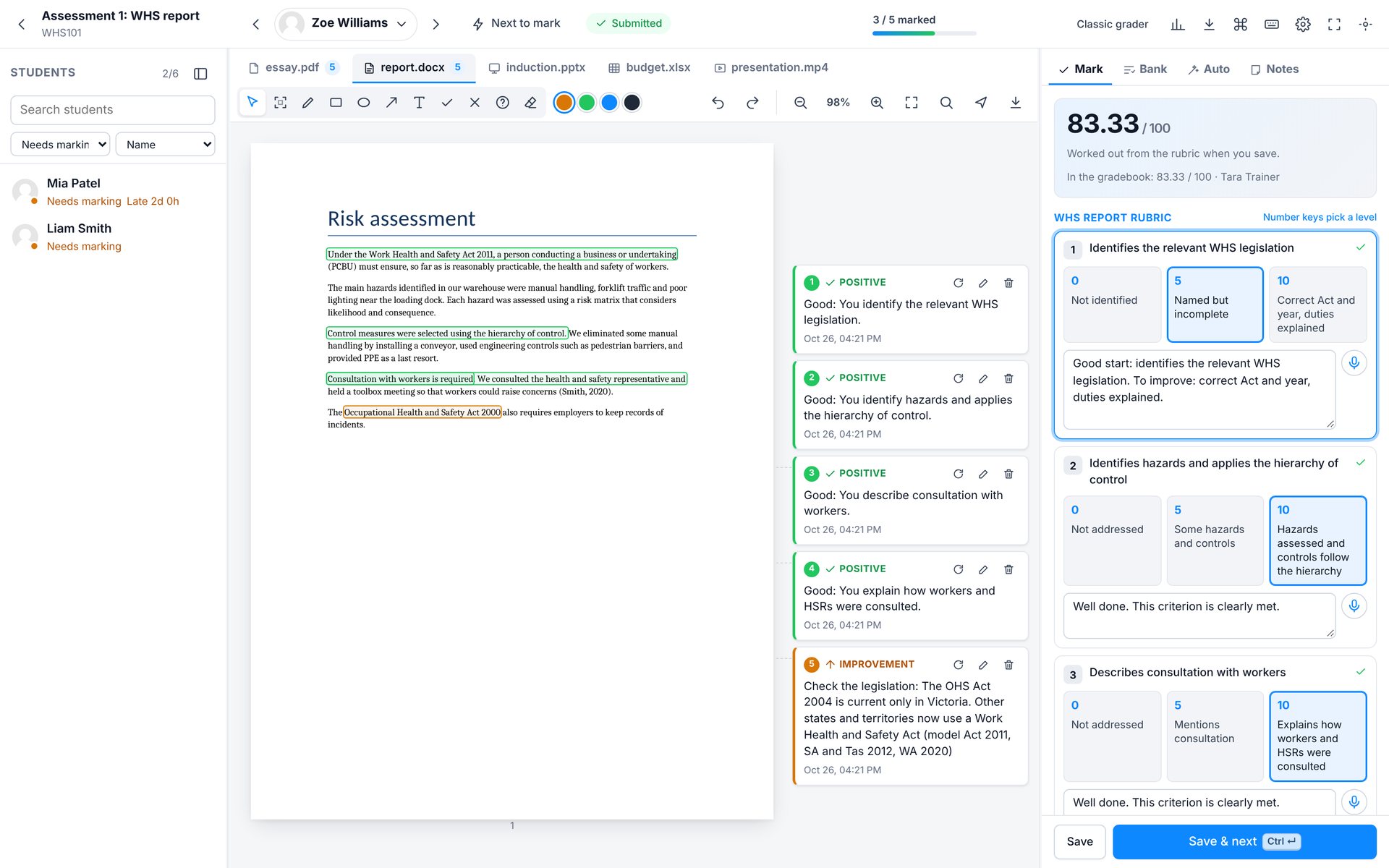Redo the annotation
1389x868 pixels.
752,103
